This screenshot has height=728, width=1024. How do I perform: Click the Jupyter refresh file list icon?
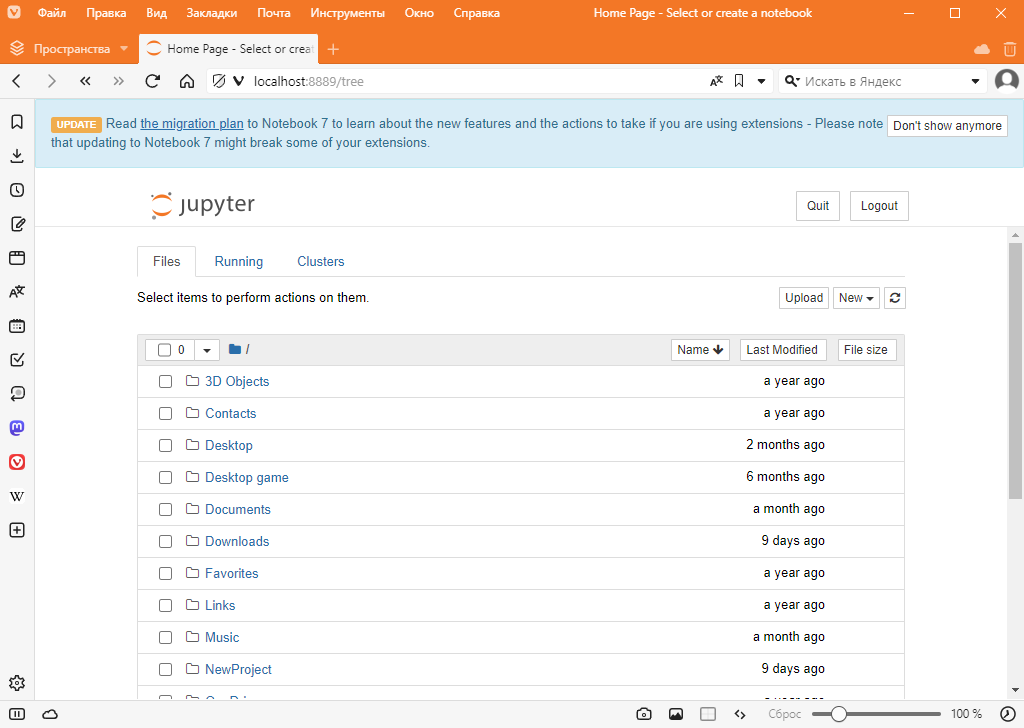point(896,298)
